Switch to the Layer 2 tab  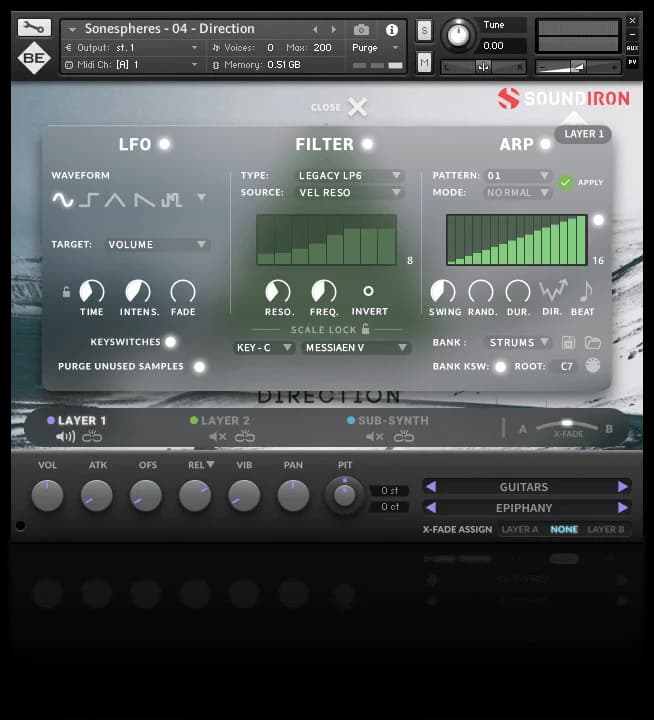[x=225, y=421]
